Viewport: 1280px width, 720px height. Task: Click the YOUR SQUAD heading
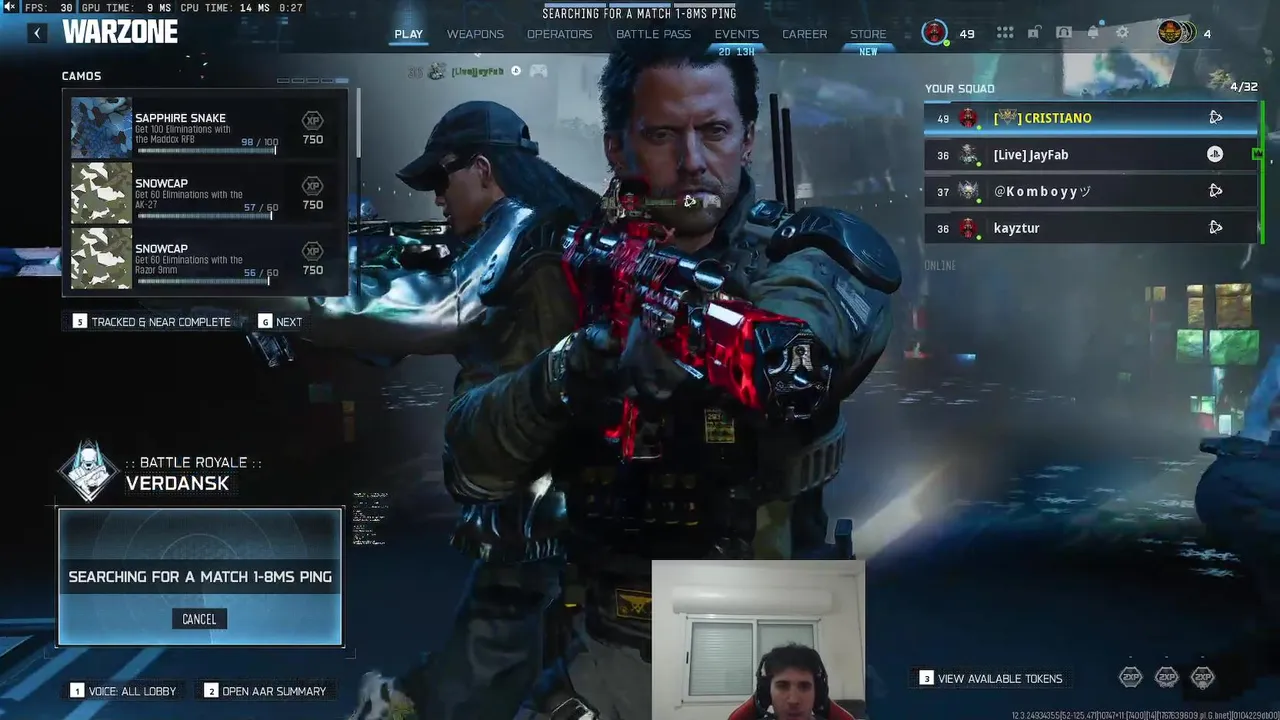959,88
